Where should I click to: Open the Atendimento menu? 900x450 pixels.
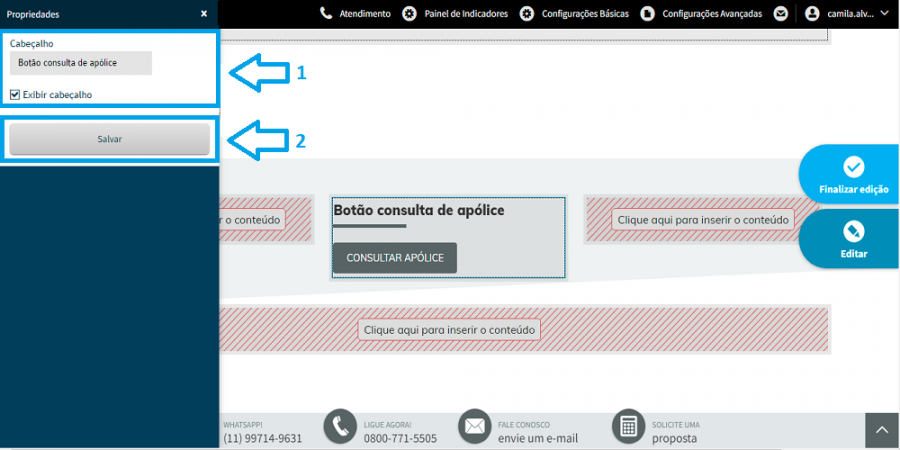tap(365, 14)
